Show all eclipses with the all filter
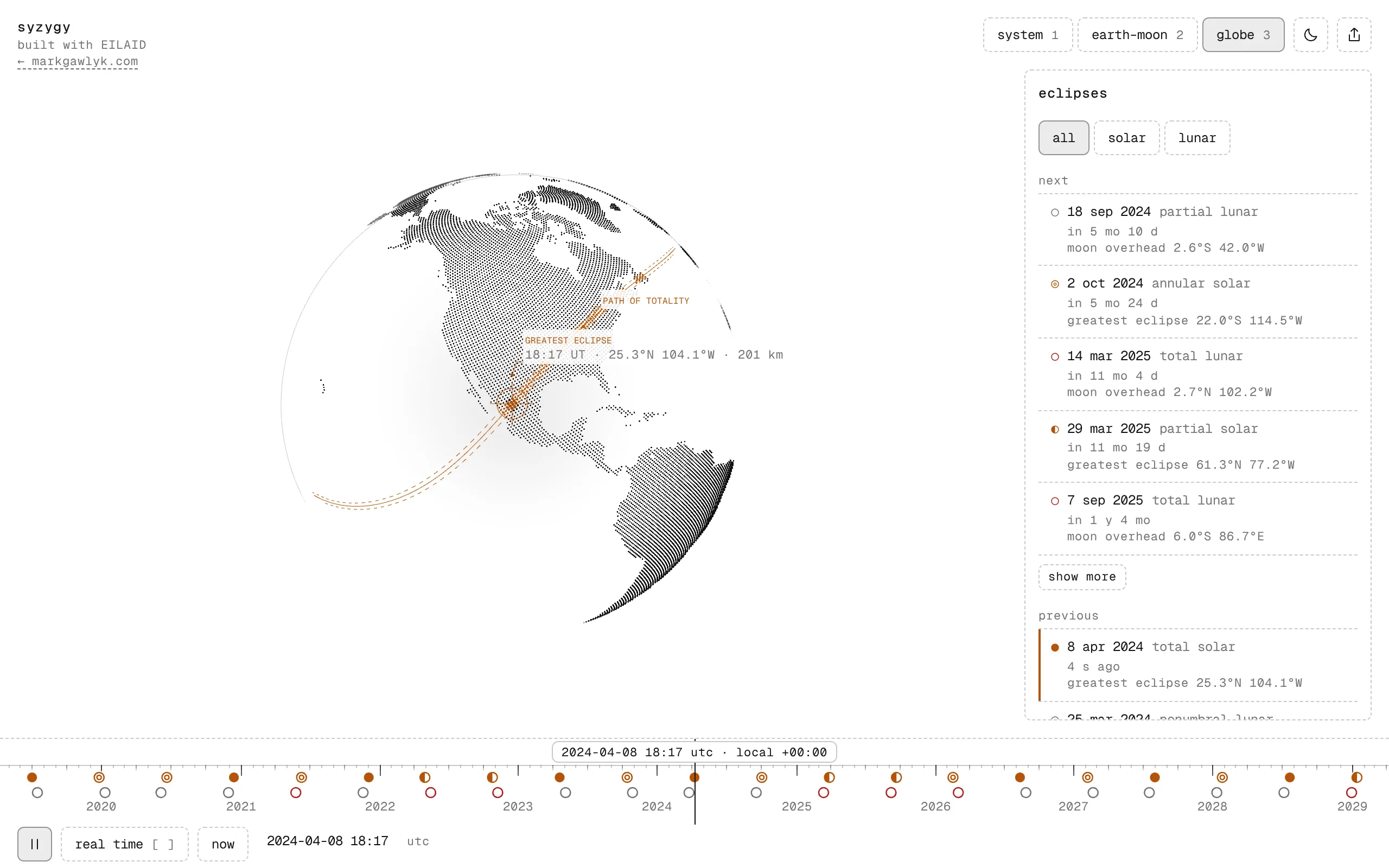 coord(1063,138)
